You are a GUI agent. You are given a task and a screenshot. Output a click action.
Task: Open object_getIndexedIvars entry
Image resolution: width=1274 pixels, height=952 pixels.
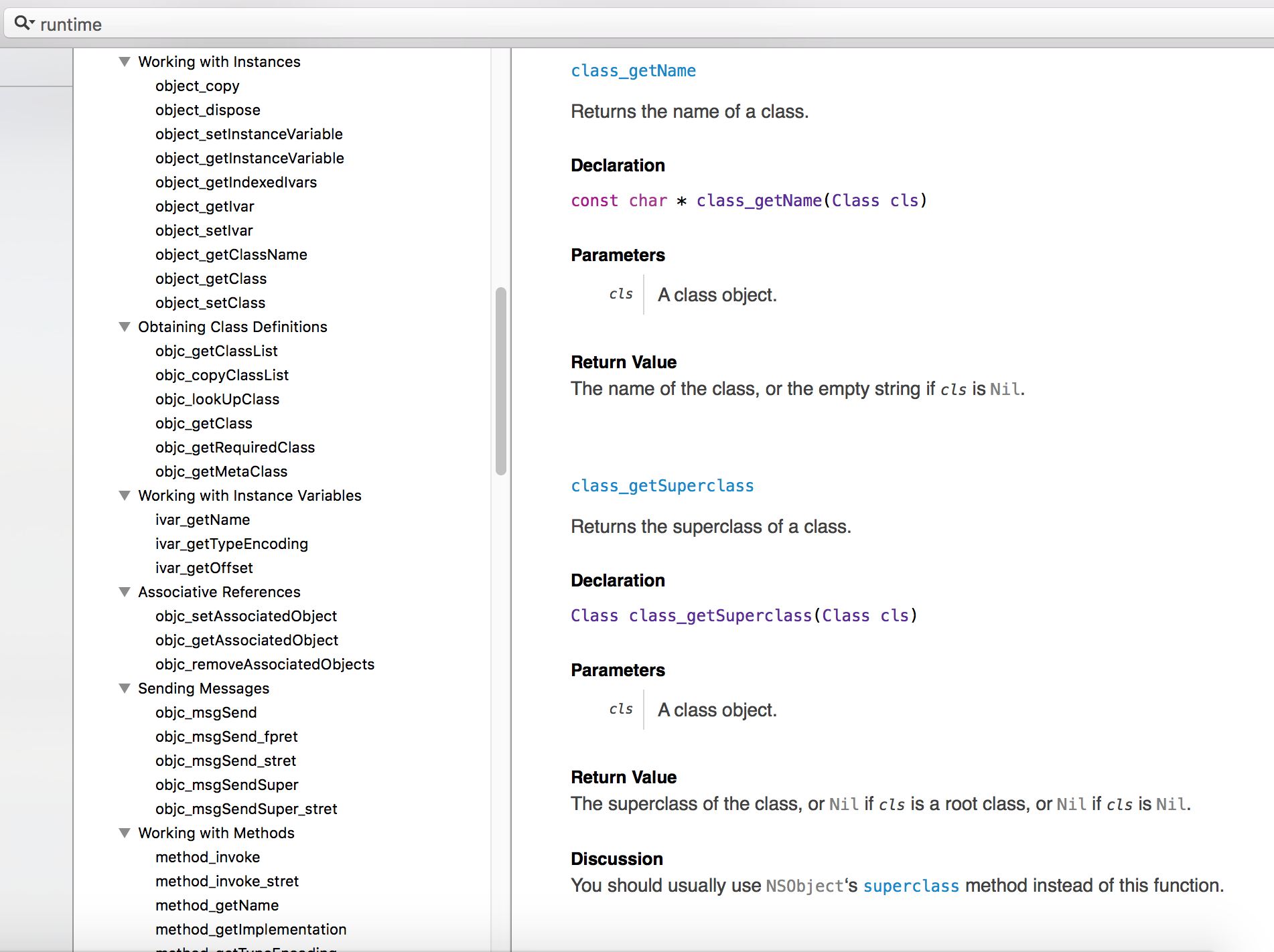(236, 183)
